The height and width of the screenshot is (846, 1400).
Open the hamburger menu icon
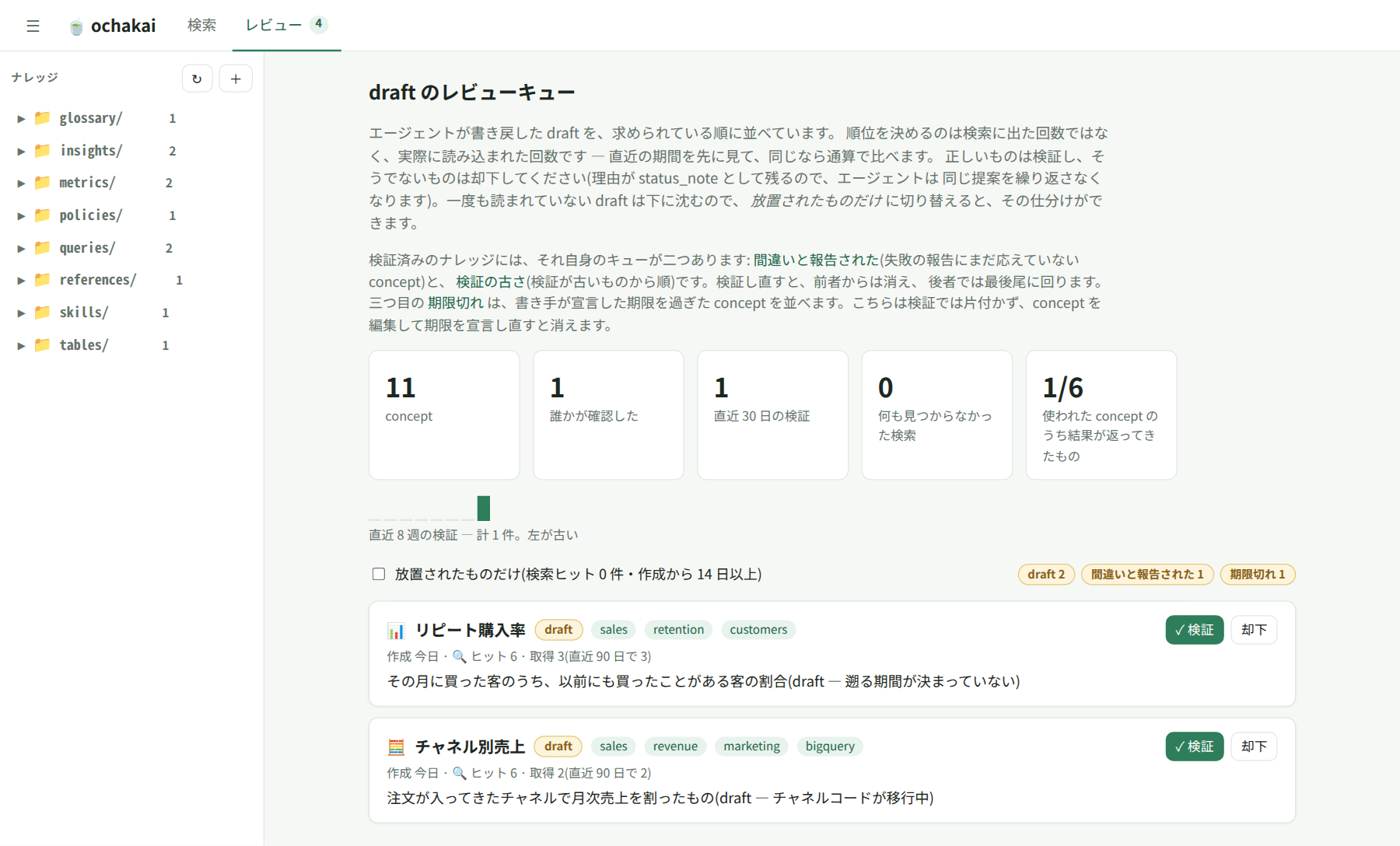[x=33, y=26]
